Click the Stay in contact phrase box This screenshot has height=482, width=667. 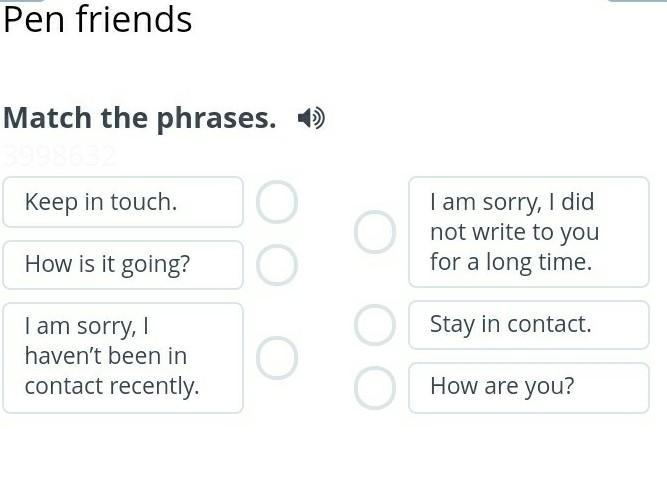(x=529, y=325)
